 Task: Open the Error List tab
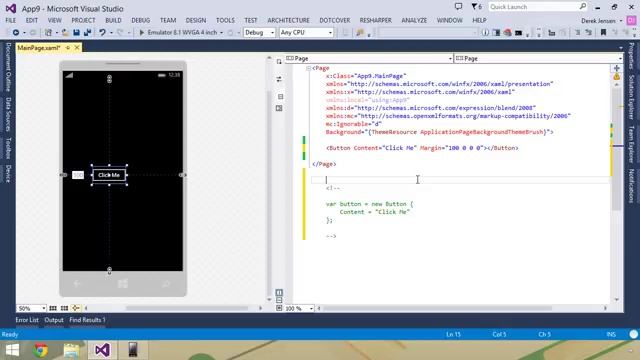[x=27, y=320]
